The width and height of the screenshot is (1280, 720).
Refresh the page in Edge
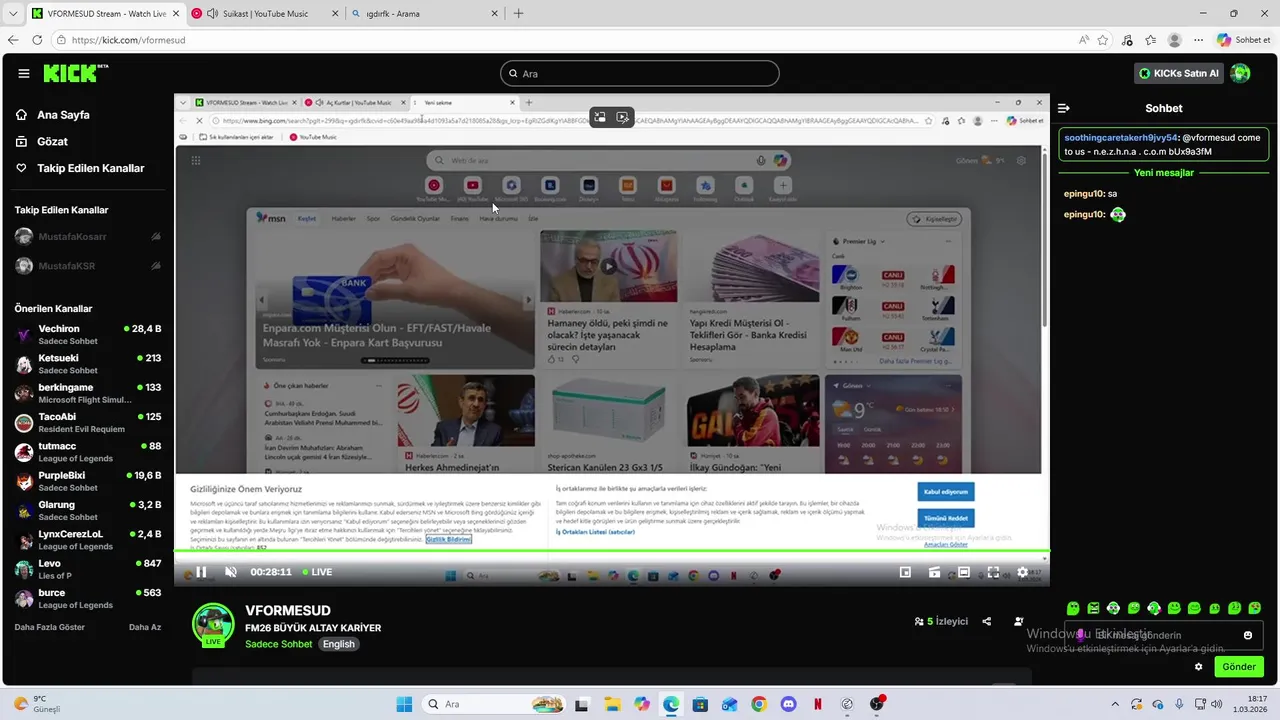37,40
